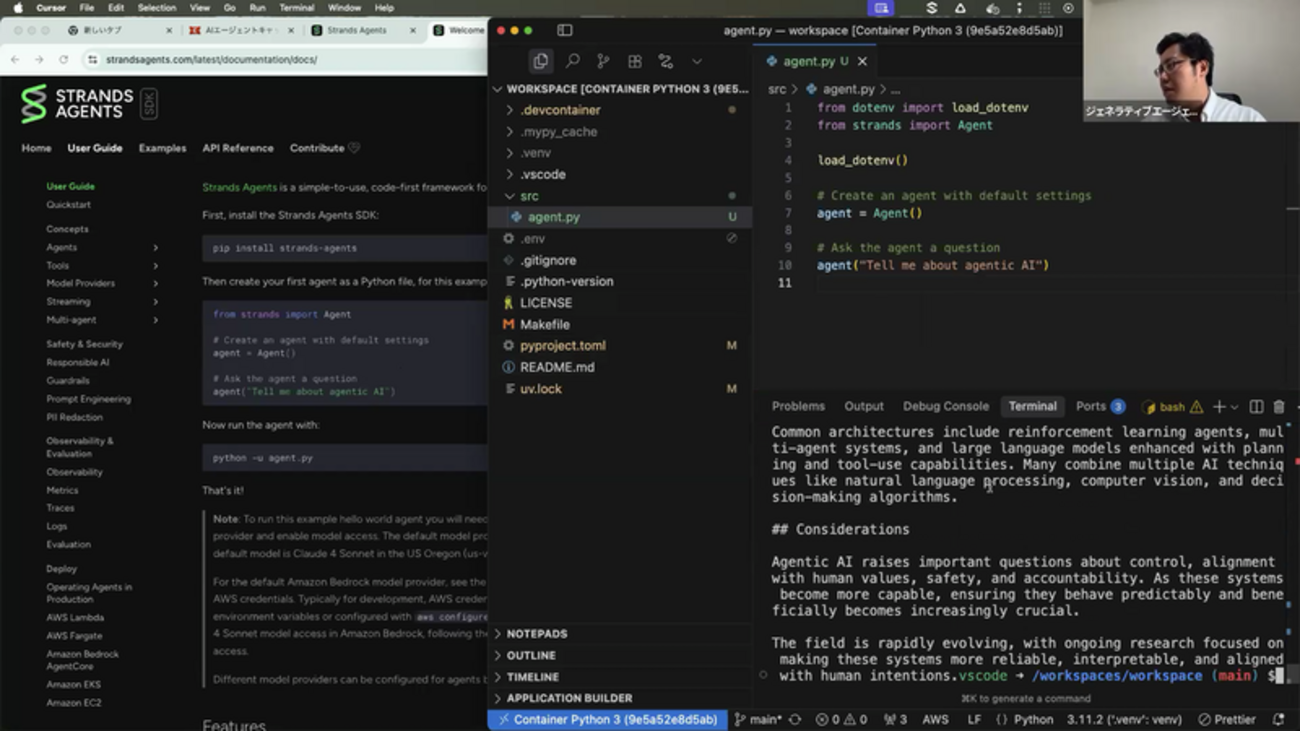Open the Explorer view in activity bar
The height and width of the screenshot is (731, 1300).
click(540, 61)
